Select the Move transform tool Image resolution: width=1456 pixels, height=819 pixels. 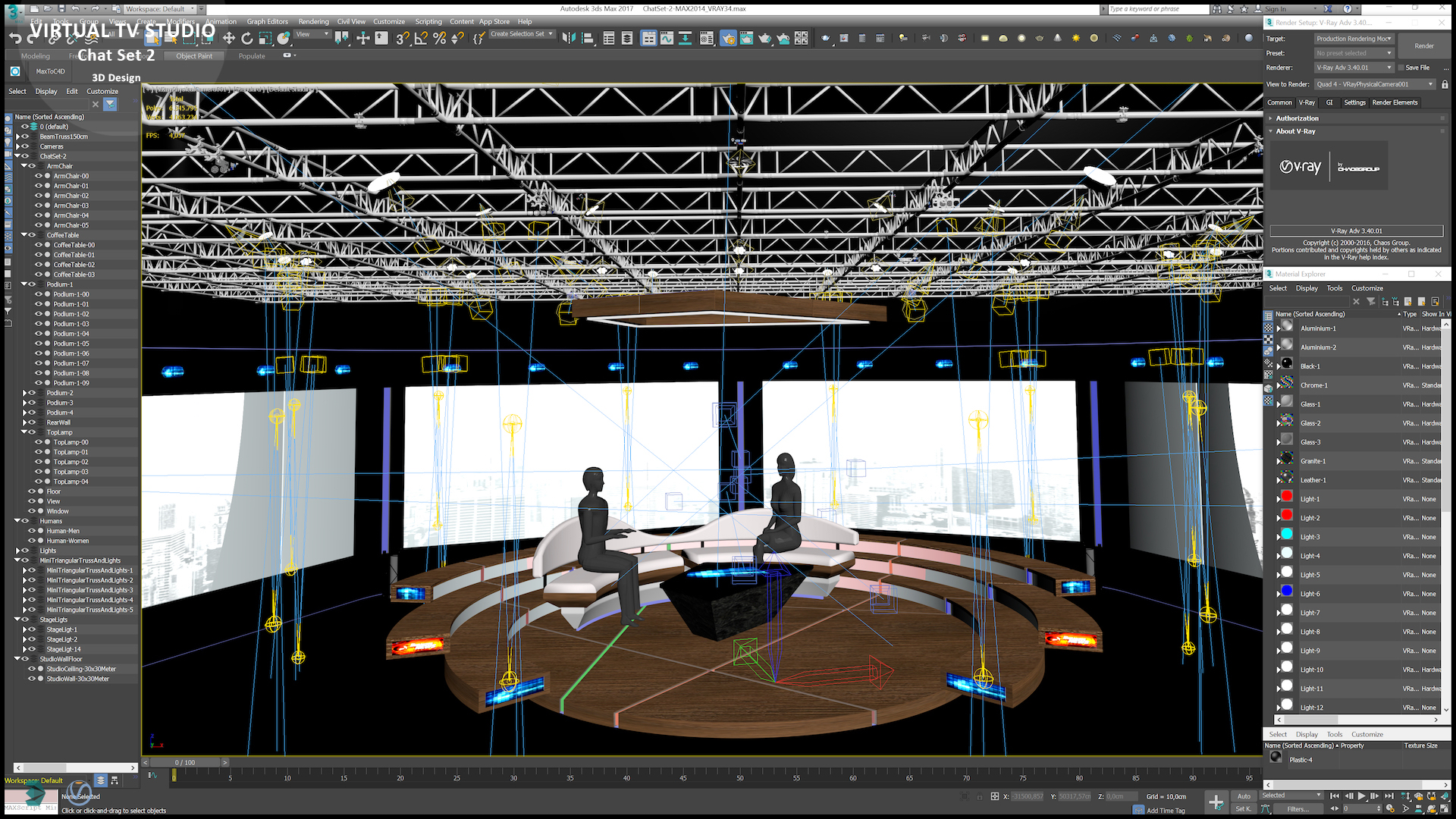click(x=228, y=38)
